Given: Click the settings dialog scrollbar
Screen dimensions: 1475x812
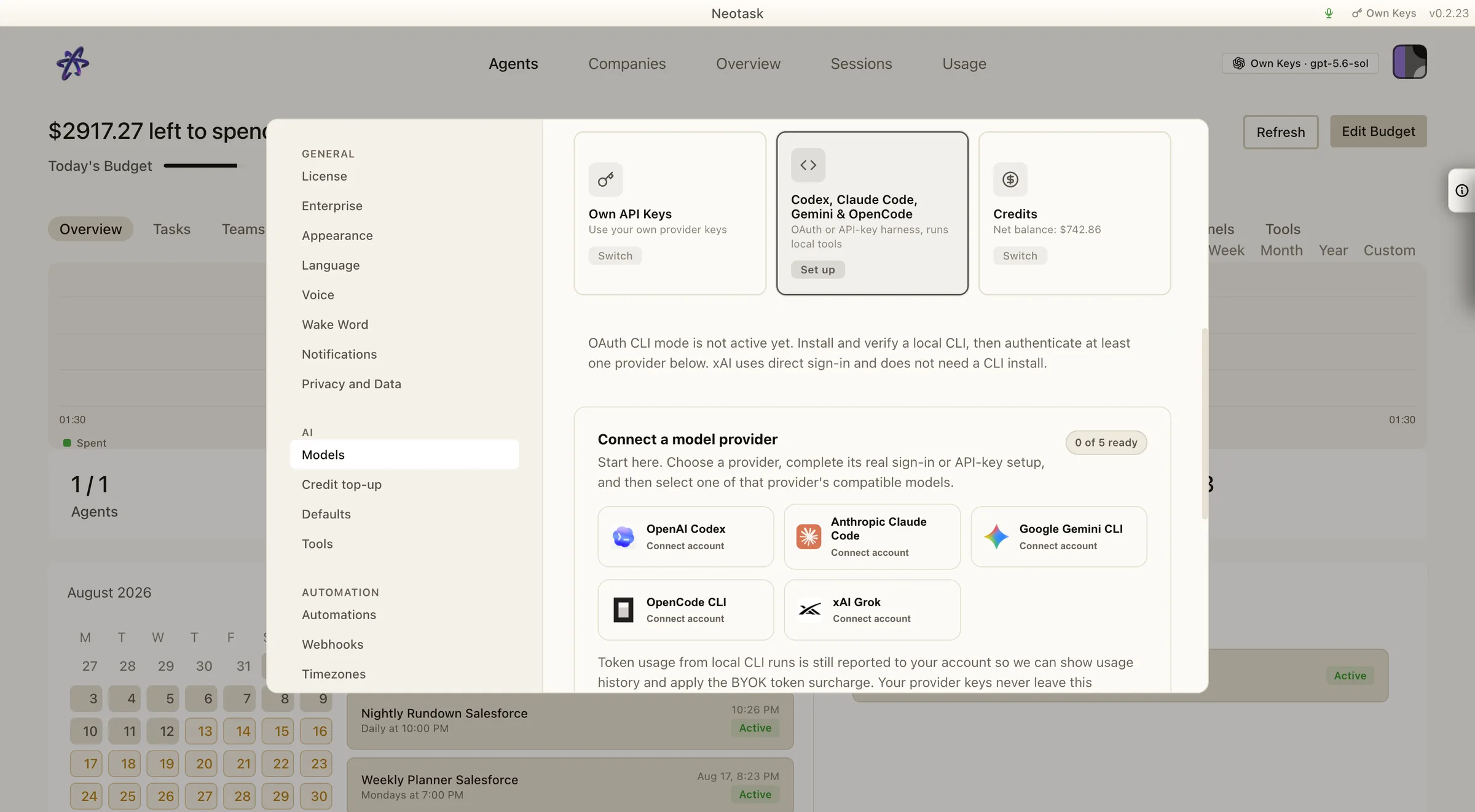Looking at the screenshot, I should (1205, 424).
